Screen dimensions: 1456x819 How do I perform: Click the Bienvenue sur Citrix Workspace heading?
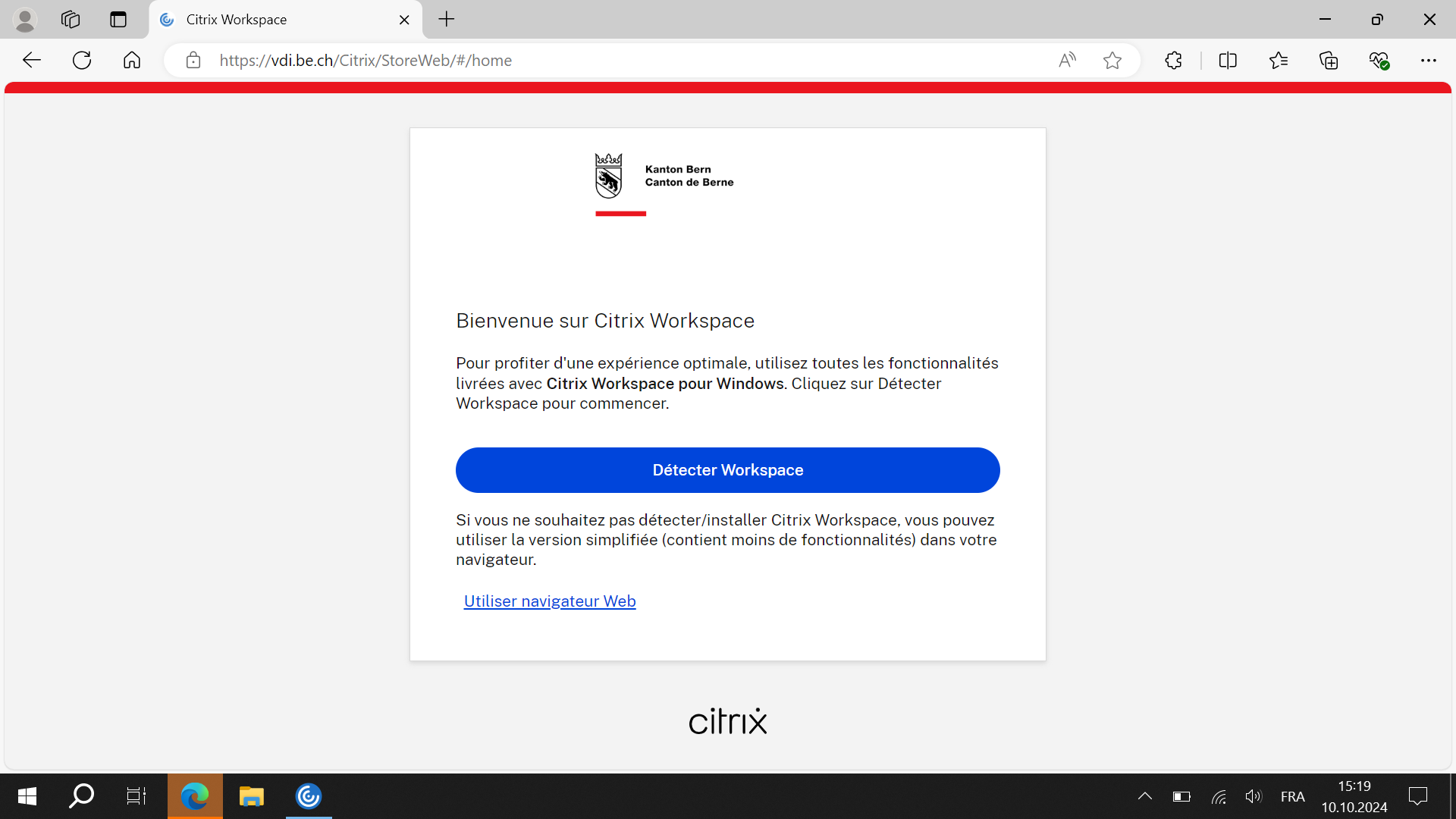coord(605,321)
